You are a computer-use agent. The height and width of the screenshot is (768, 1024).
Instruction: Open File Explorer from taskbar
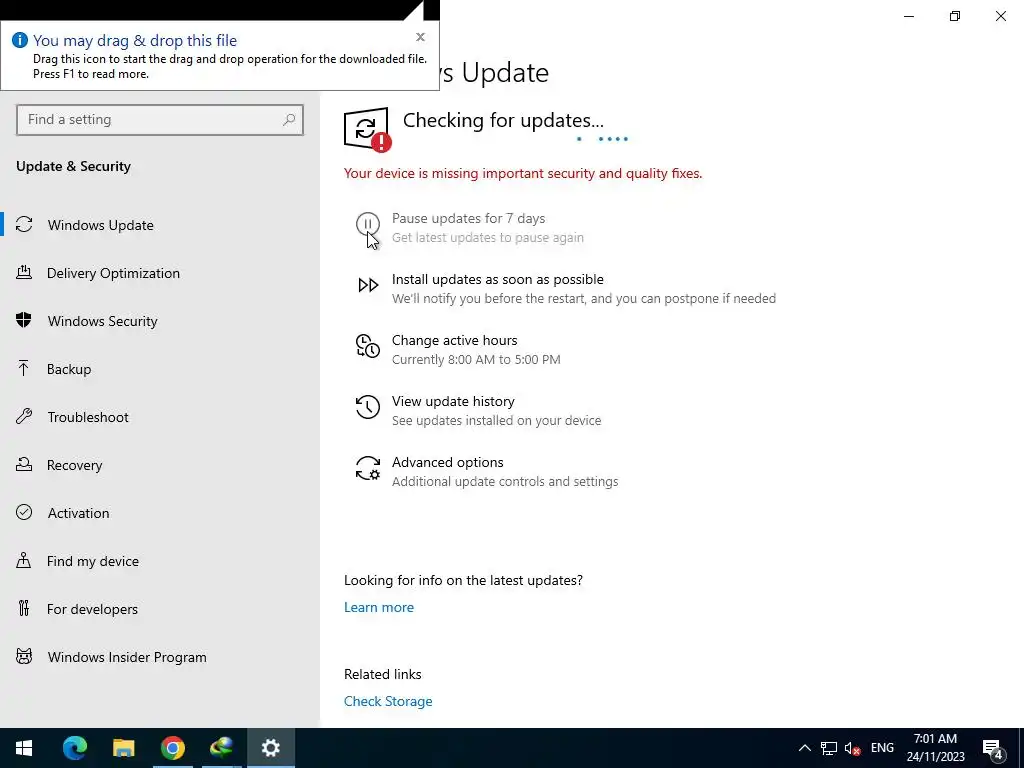tap(123, 748)
